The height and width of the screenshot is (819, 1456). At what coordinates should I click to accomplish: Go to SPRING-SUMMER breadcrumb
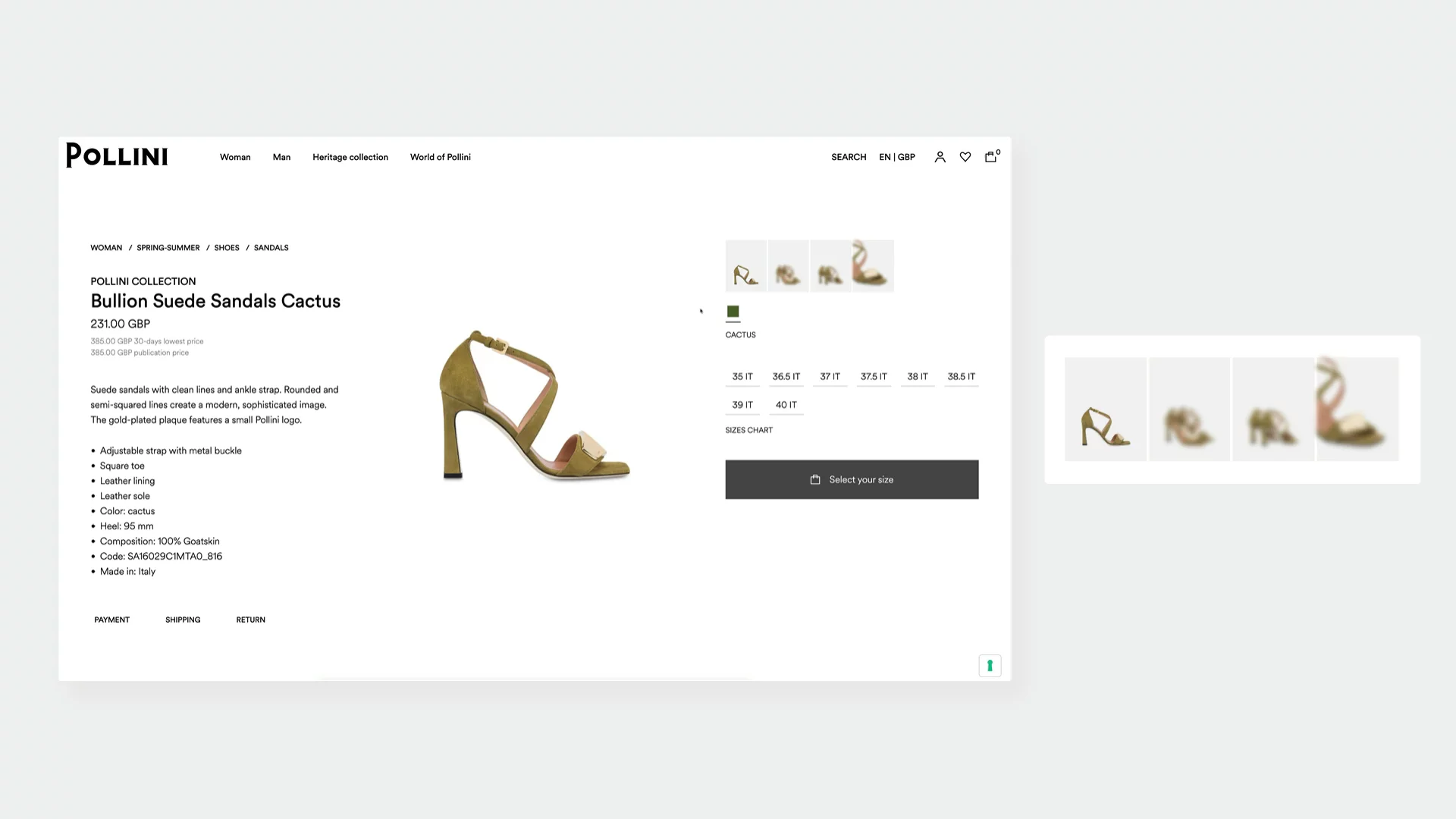point(168,248)
